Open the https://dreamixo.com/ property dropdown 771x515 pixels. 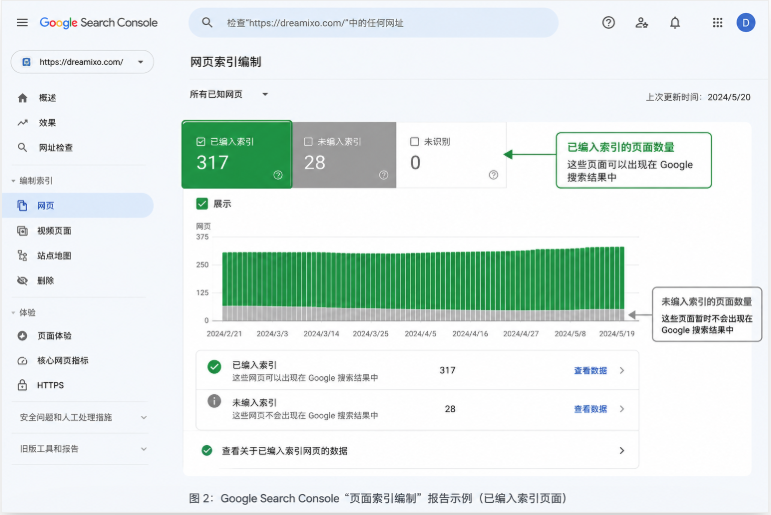pyautogui.click(x=82, y=62)
